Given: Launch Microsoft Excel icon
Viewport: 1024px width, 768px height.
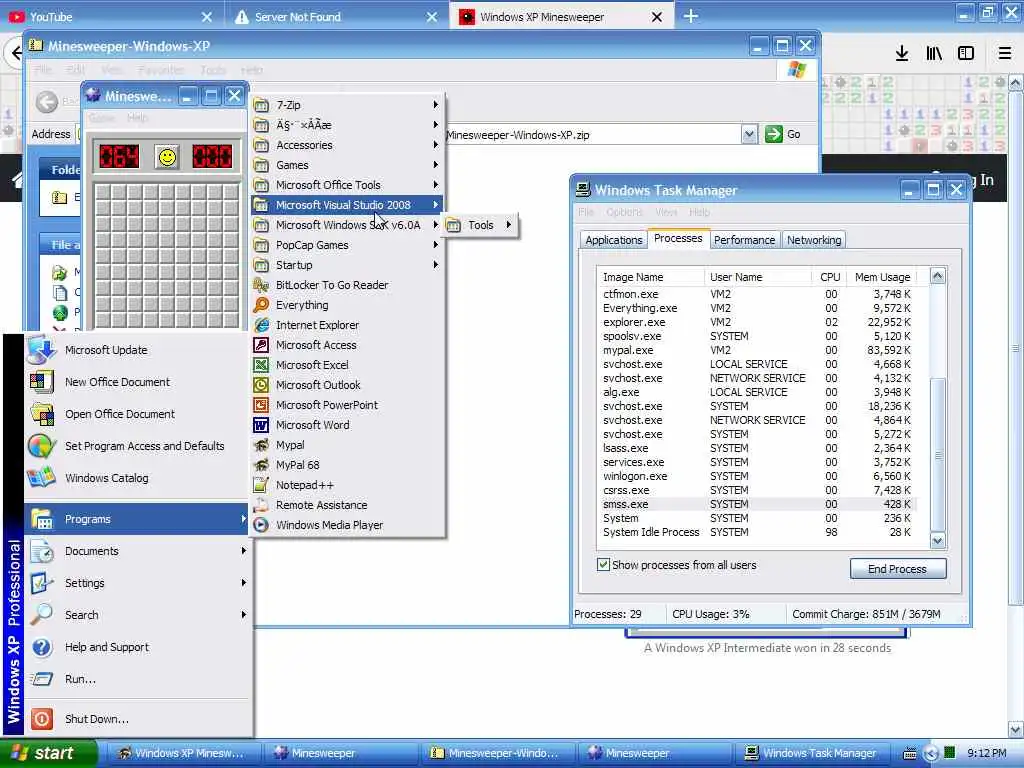Looking at the screenshot, I should coord(261,365).
